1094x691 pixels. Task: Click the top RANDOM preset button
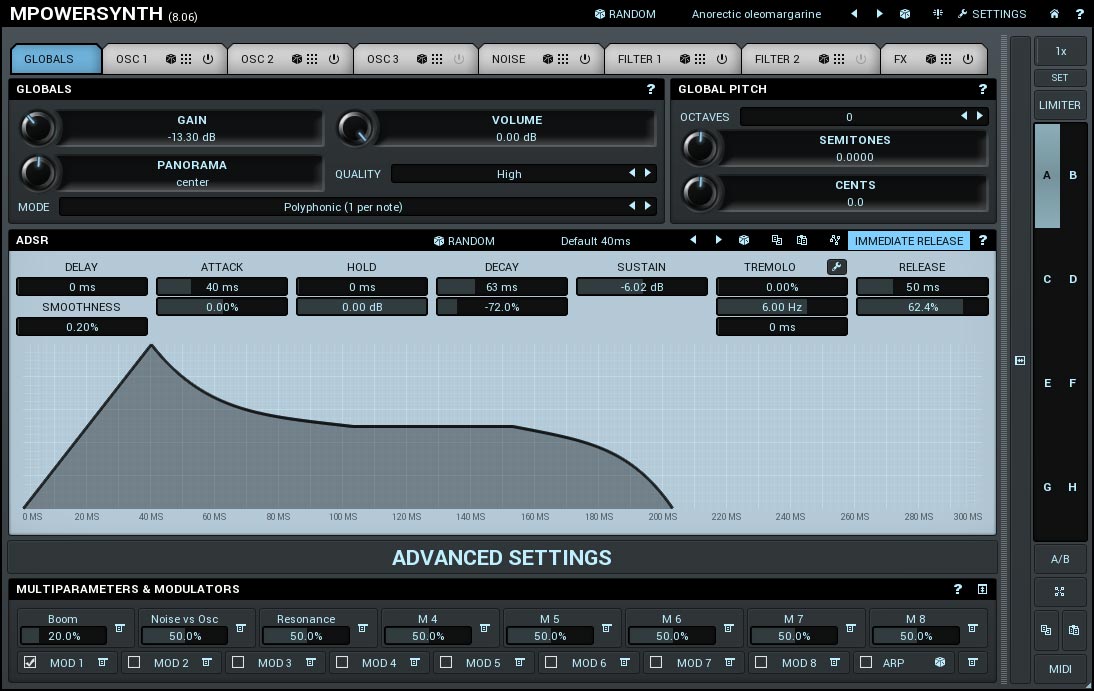pos(625,14)
